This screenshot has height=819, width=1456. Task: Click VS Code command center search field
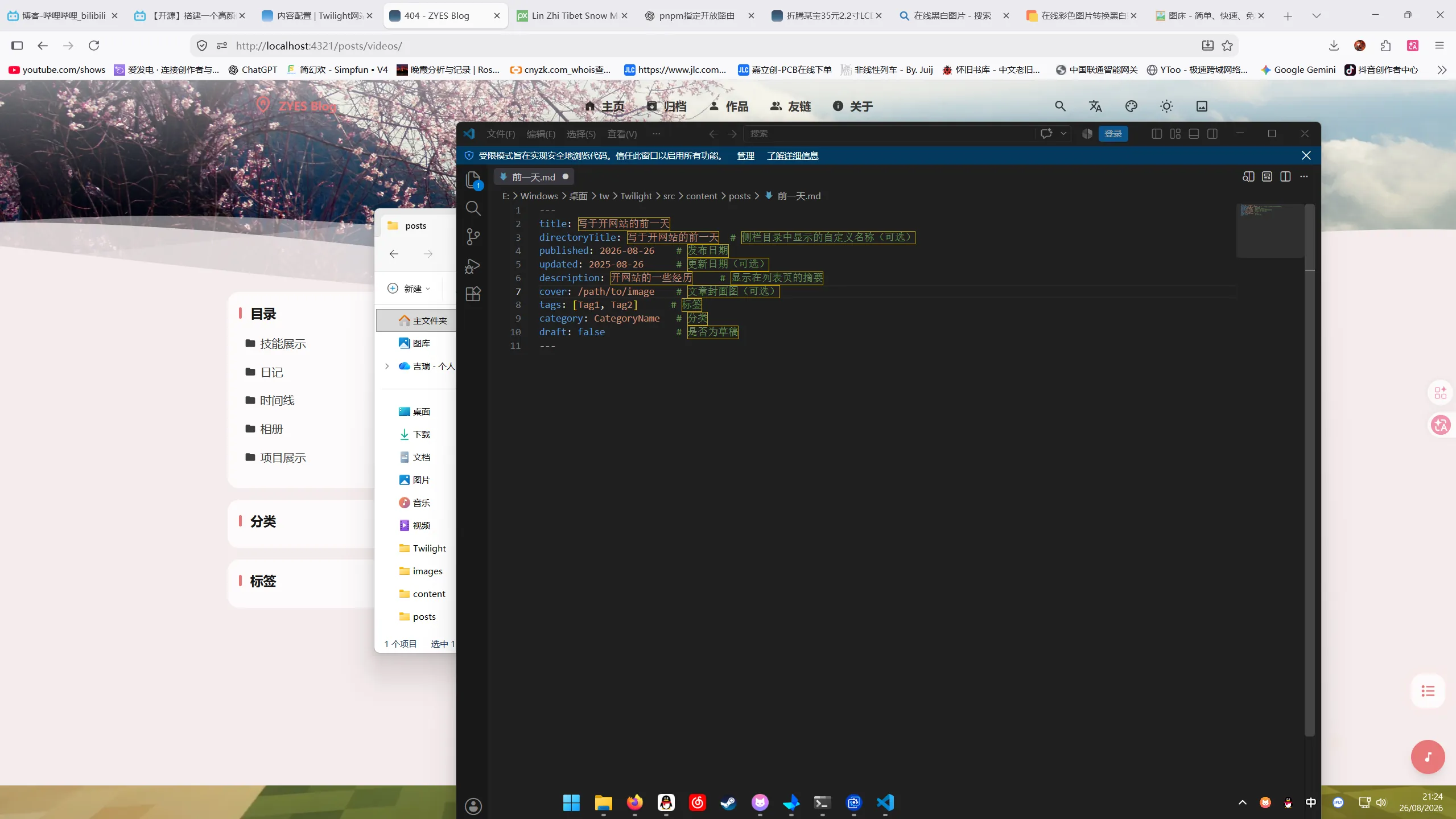coord(889,134)
